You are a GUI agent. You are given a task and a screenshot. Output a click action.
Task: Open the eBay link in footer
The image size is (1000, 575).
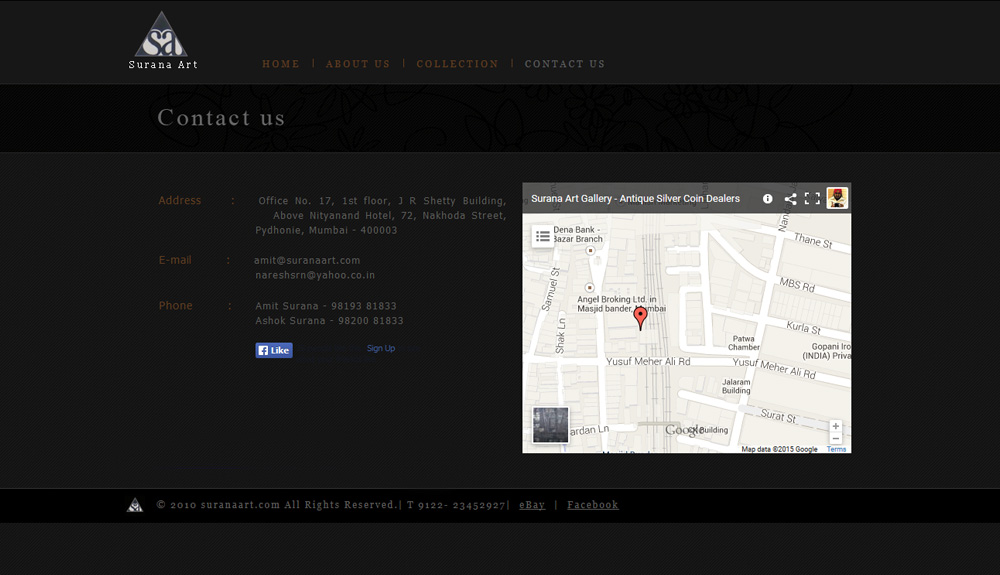532,505
